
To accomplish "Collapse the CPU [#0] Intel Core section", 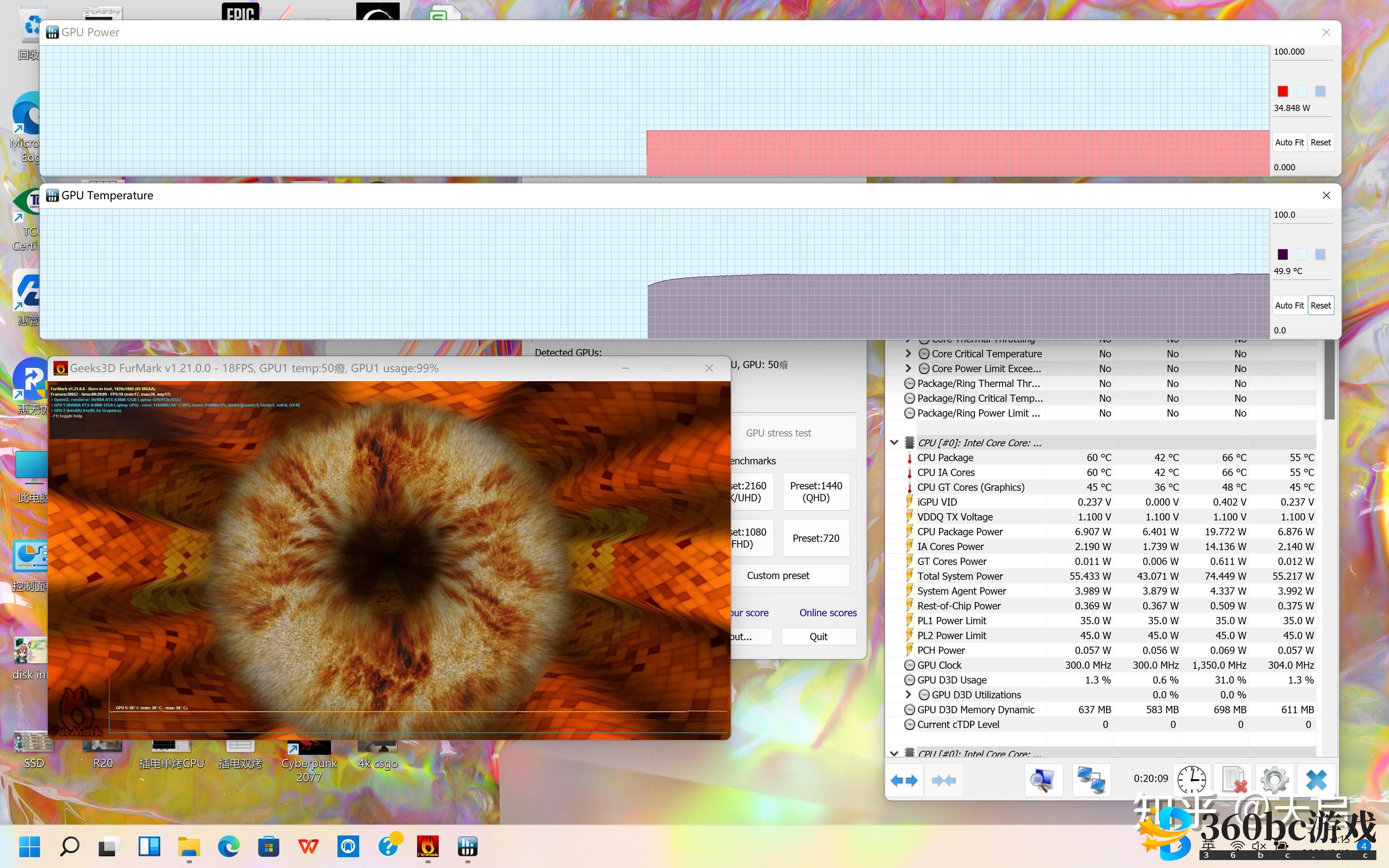I will [x=894, y=443].
